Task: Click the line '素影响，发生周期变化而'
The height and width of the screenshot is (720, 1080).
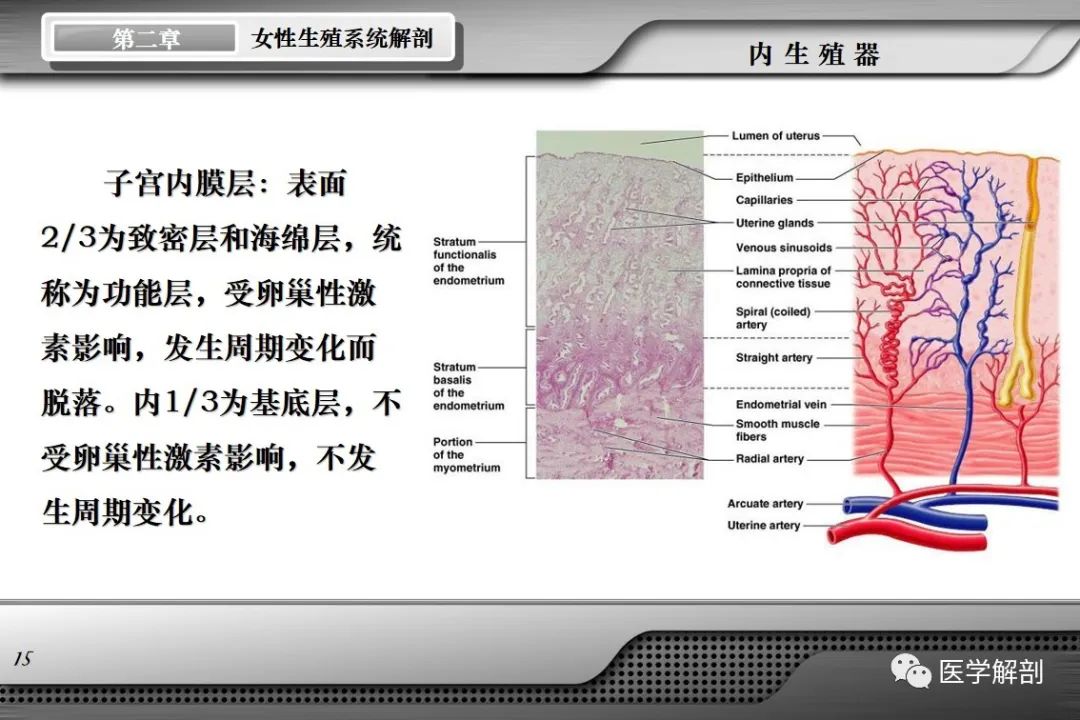Action: [x=209, y=348]
